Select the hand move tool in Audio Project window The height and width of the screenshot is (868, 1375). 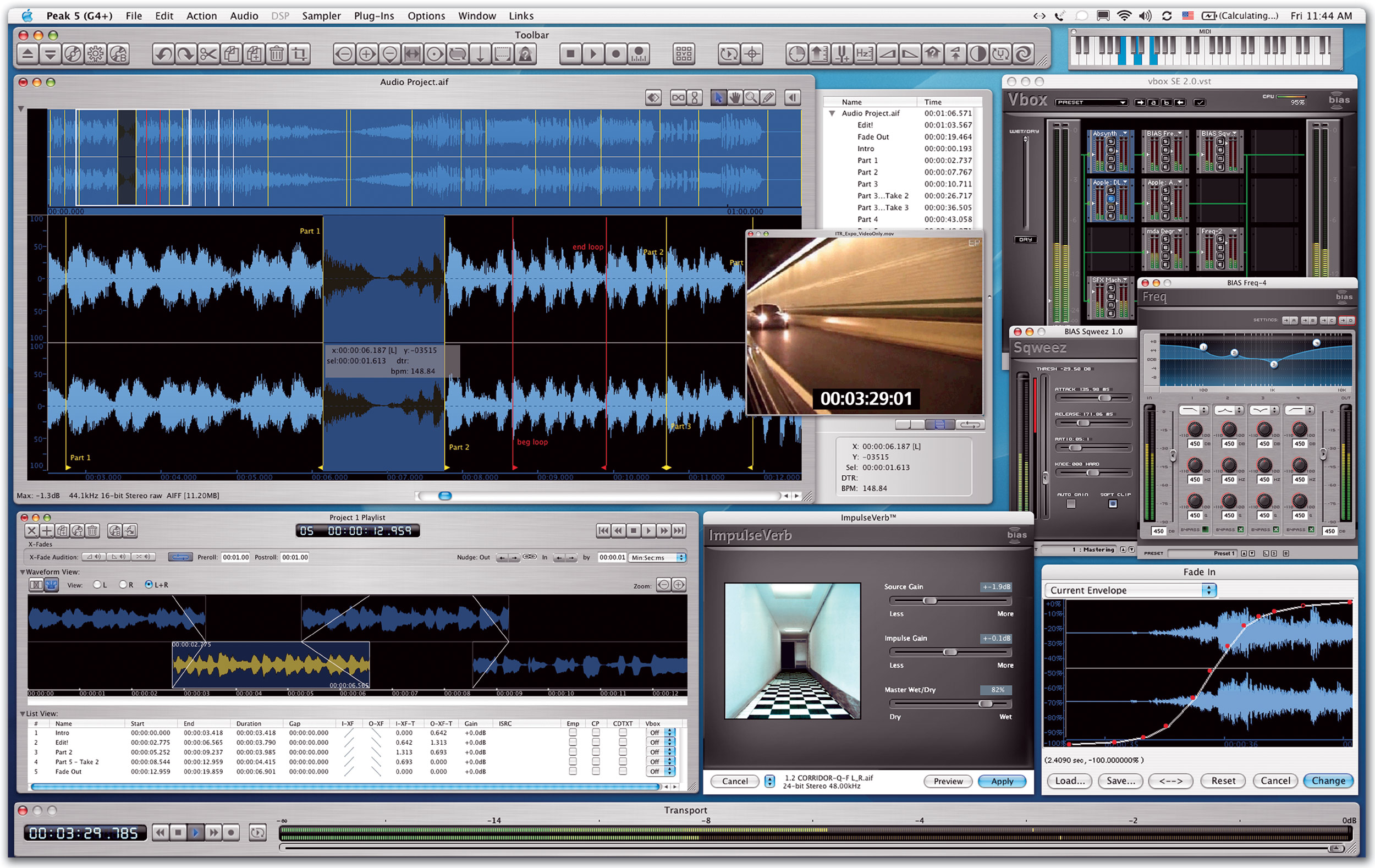click(x=735, y=98)
